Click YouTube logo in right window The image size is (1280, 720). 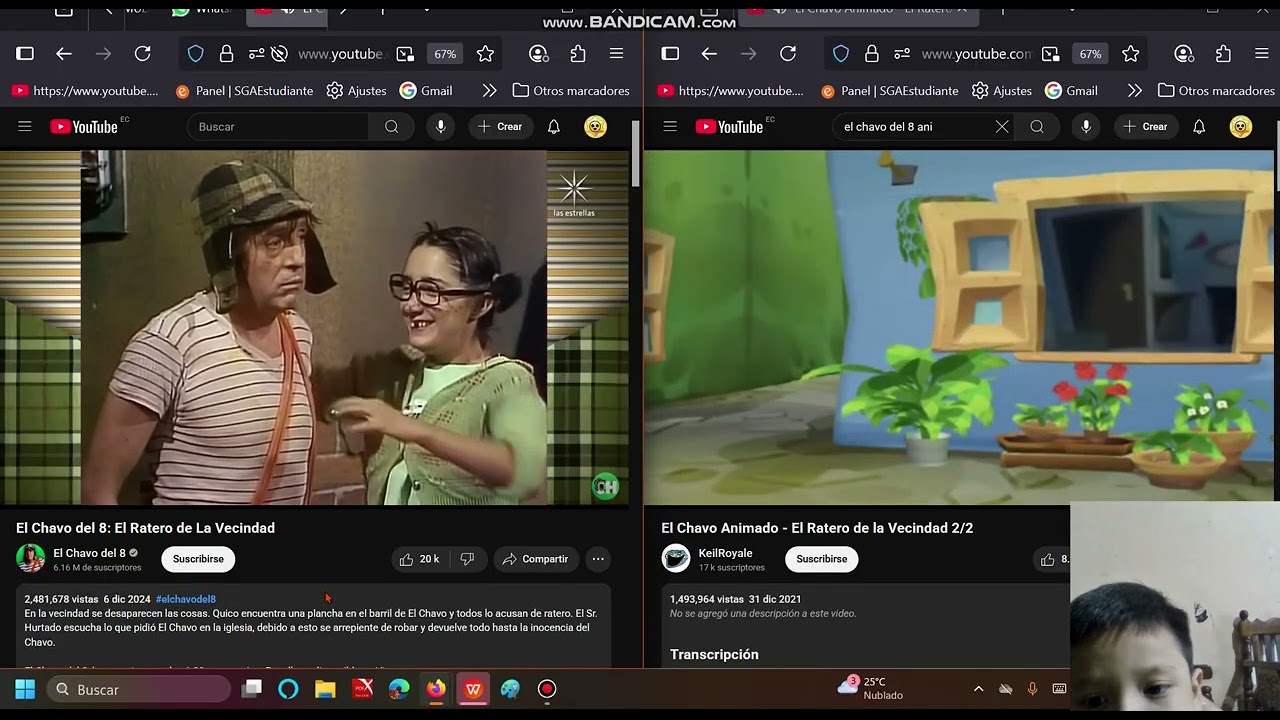(x=730, y=127)
